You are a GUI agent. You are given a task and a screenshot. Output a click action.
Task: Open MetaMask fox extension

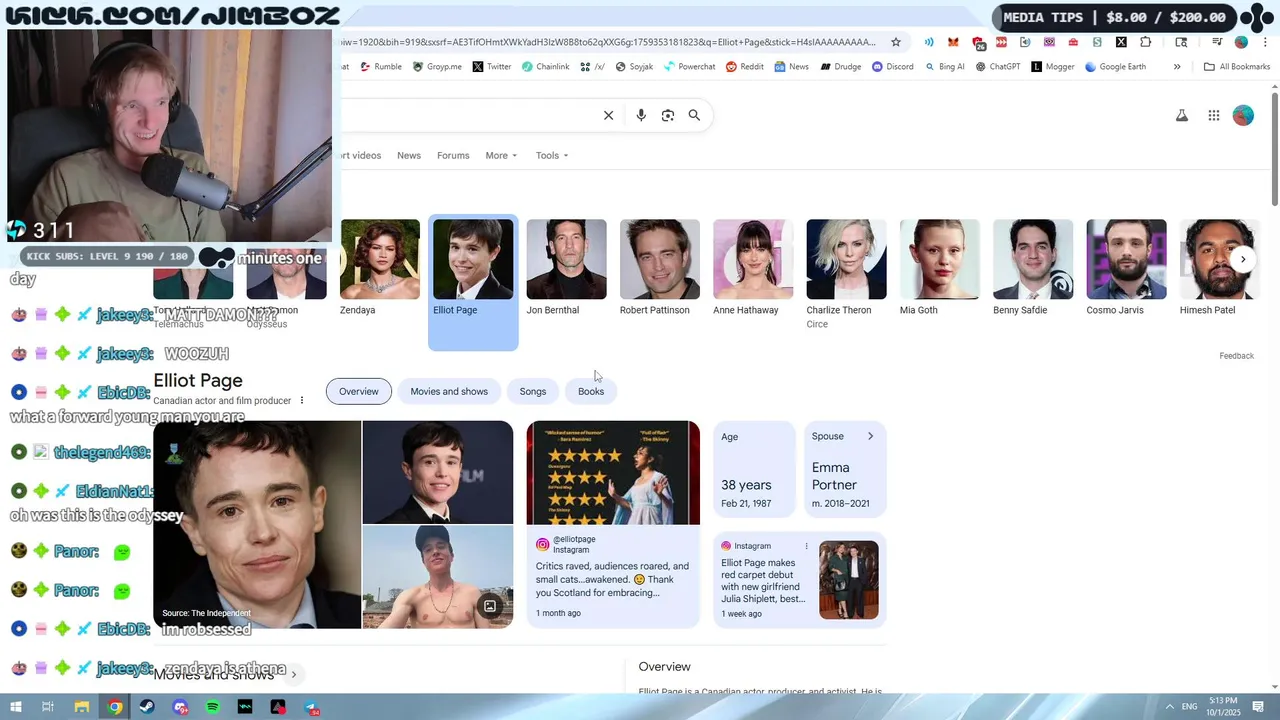(x=953, y=42)
